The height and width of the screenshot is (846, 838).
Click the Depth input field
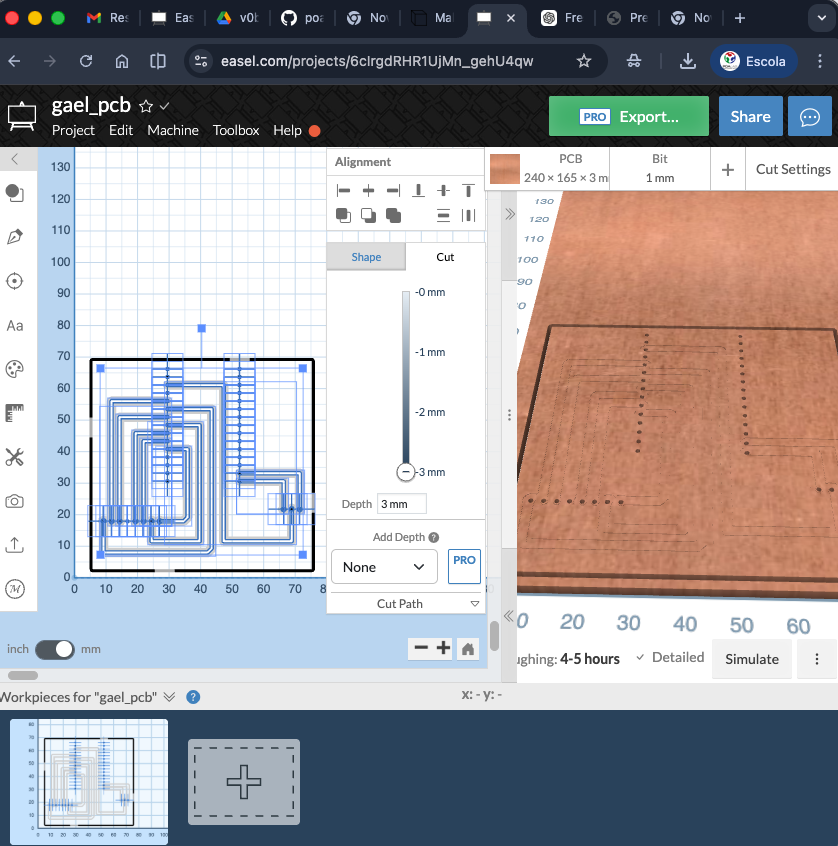401,504
